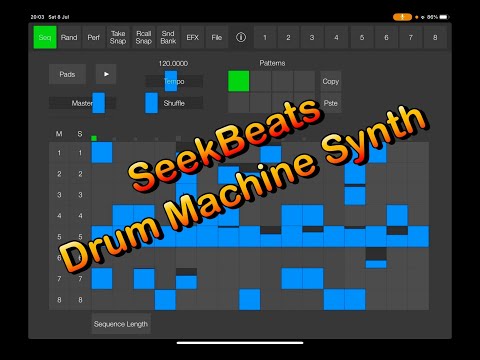Open the Rand tab
This screenshot has height=360, width=480.
(69, 37)
